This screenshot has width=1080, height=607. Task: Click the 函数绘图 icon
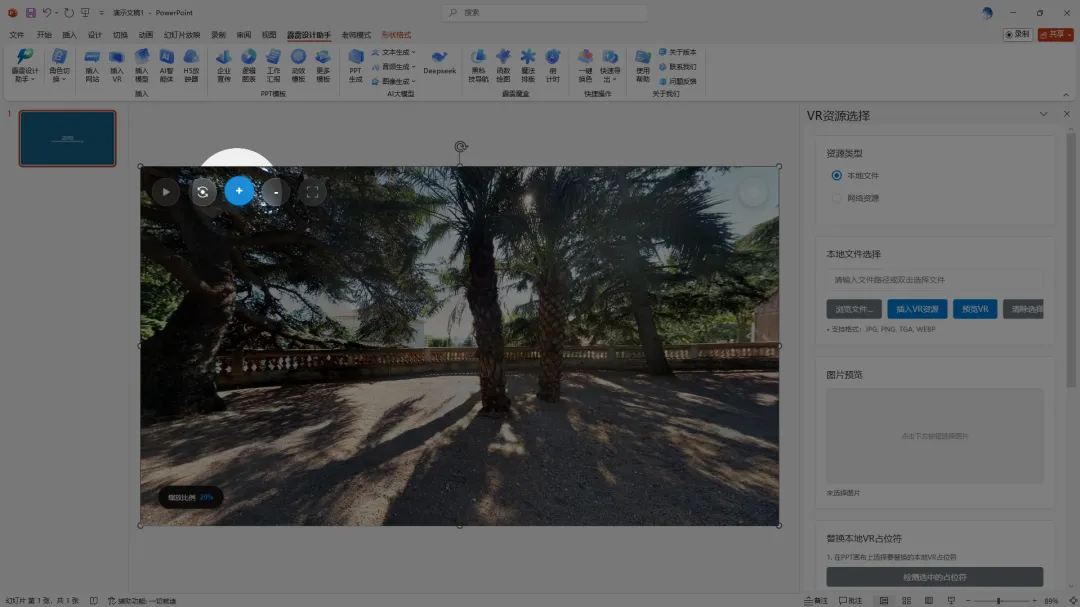[x=503, y=65]
